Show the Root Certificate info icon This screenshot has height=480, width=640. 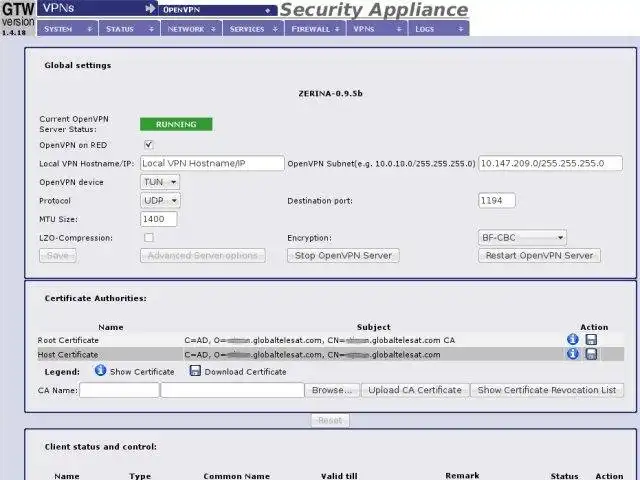pos(573,339)
